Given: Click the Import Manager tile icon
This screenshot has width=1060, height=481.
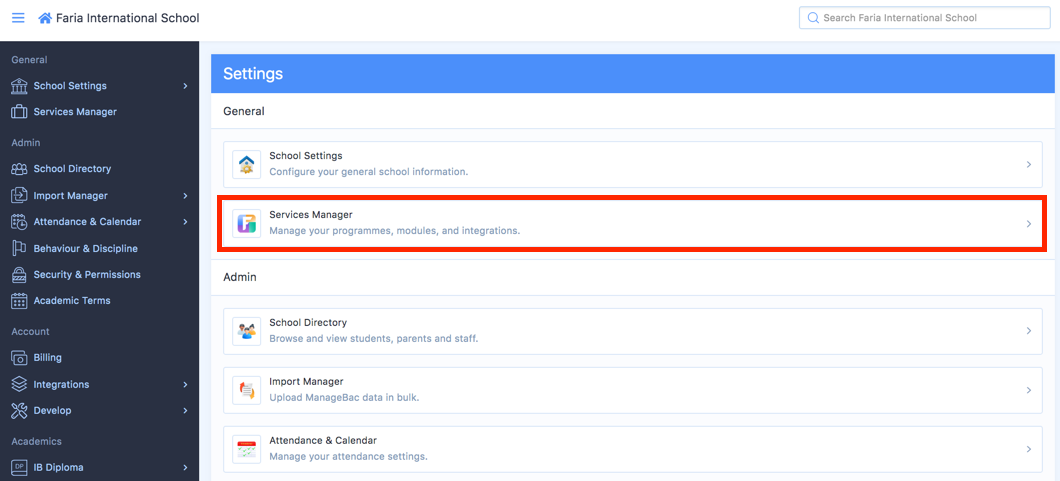Looking at the screenshot, I should pyautogui.click(x=246, y=390).
